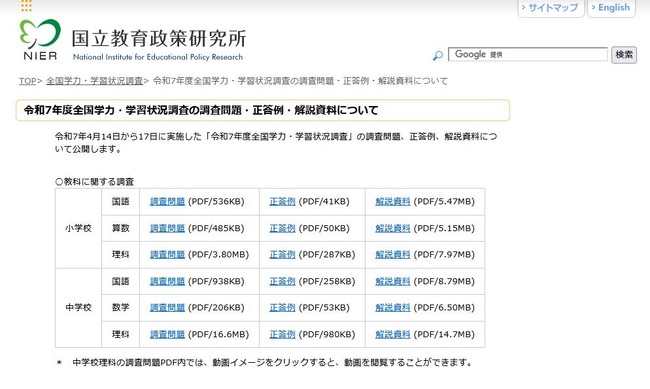Open 小学校 国語 正答例 PDF
This screenshot has height=389, width=650.
(282, 202)
